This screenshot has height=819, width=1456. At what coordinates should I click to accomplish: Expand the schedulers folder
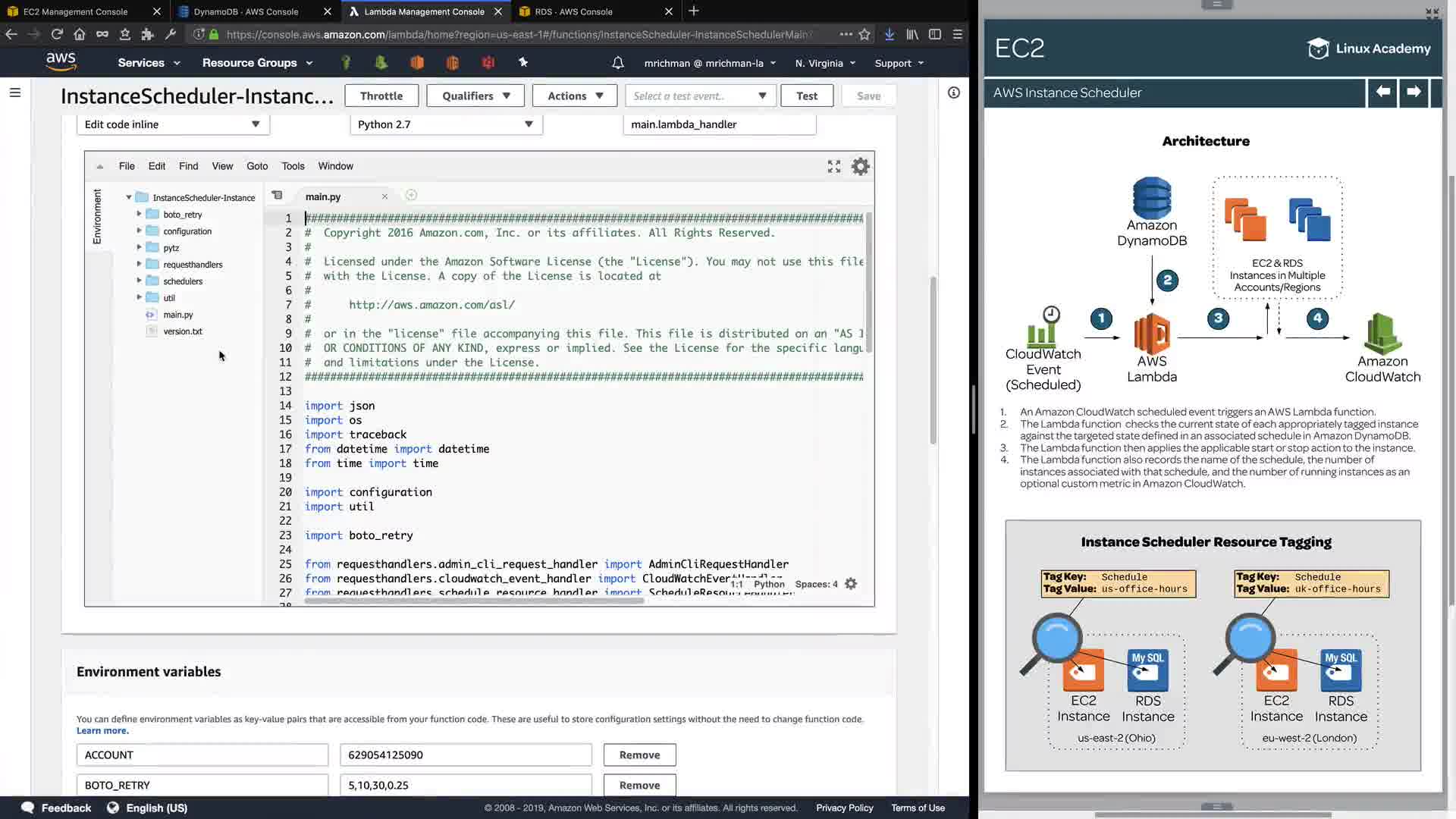140,281
